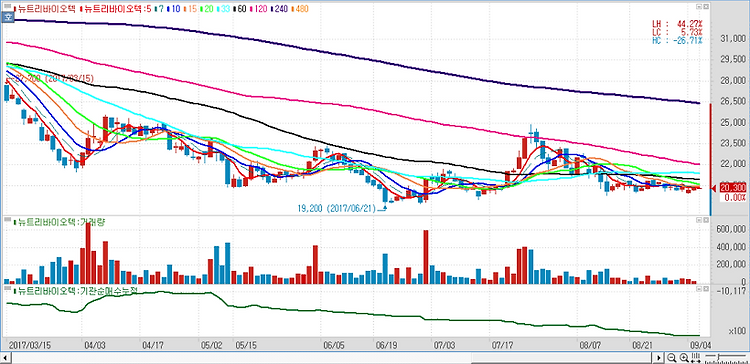Click the 600,000 volume axis label

click(x=730, y=229)
